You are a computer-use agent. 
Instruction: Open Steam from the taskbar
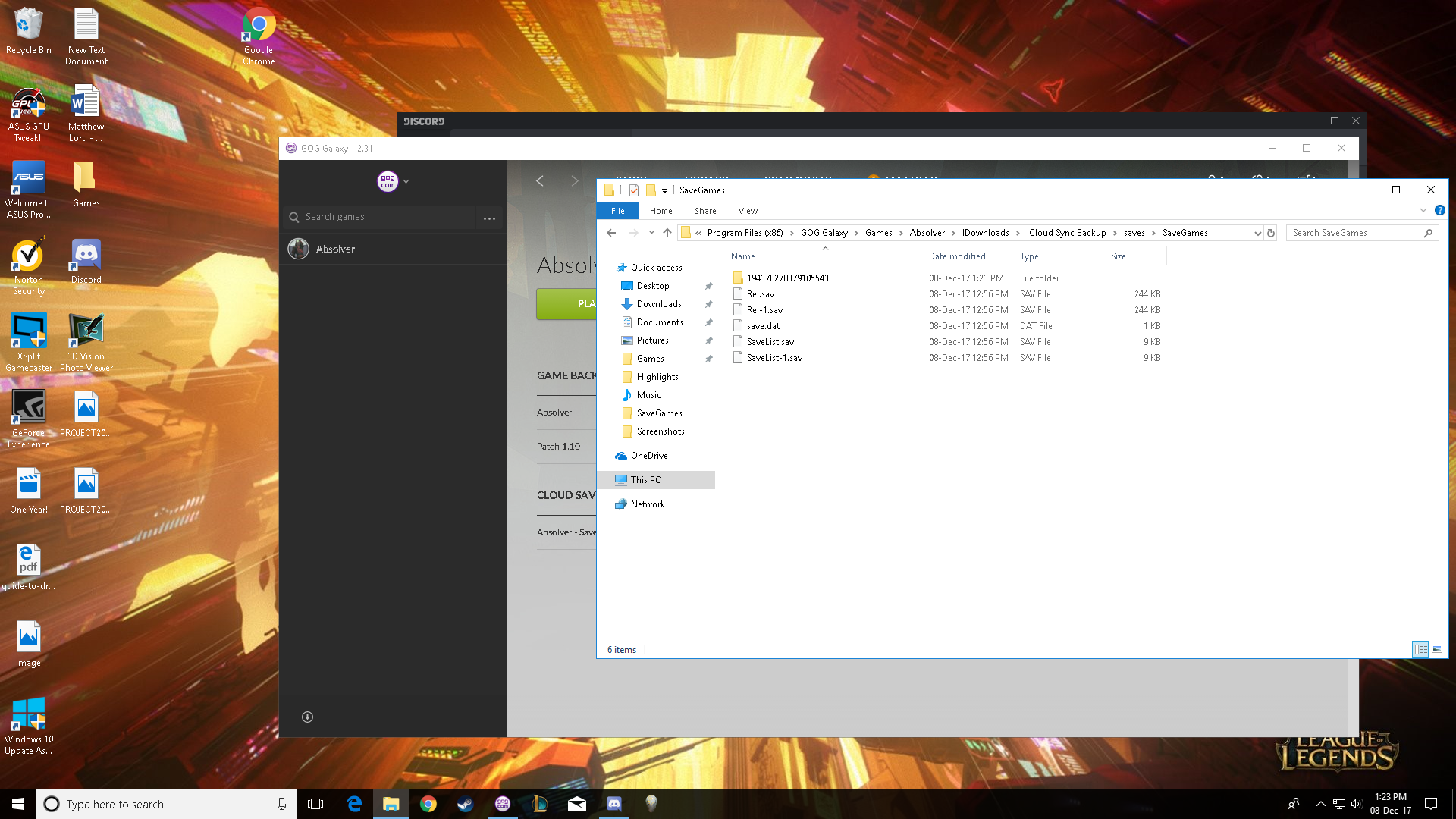465,804
